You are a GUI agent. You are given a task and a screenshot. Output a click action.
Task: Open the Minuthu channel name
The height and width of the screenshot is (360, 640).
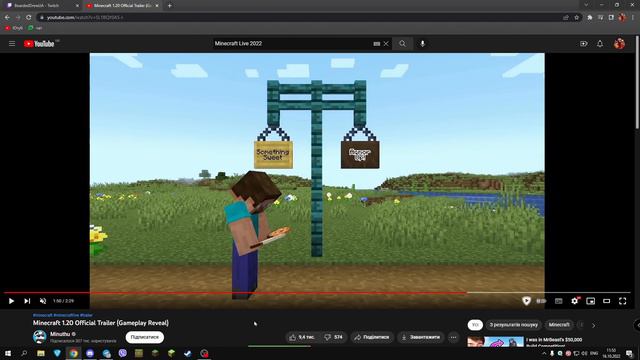tap(60, 334)
